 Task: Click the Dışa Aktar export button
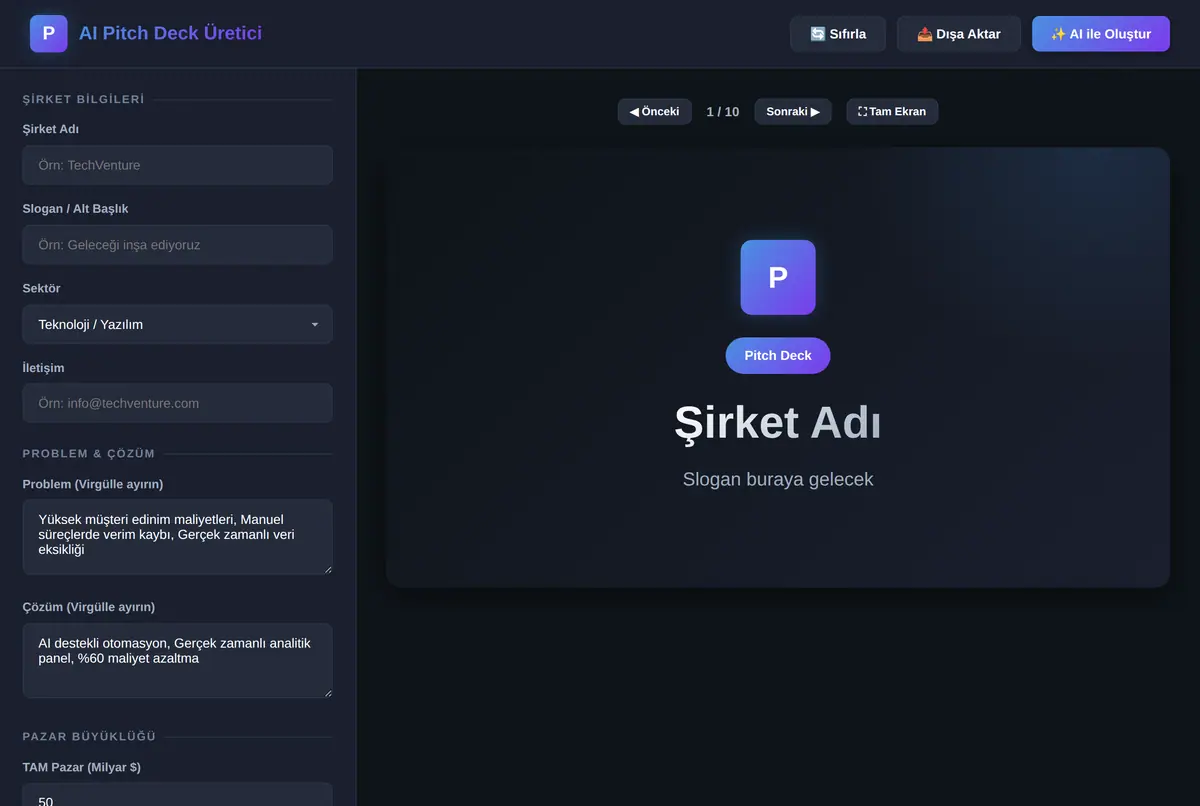coord(959,33)
